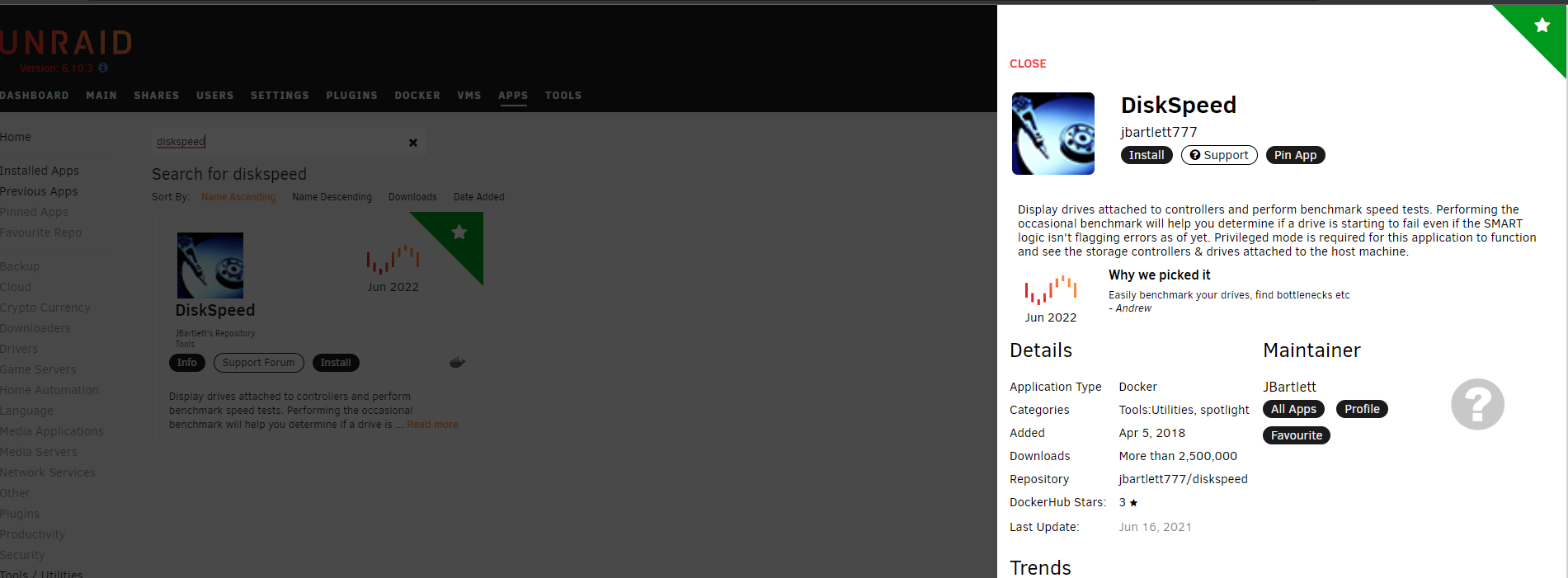Open Favourite Repo in the sidebar
The image size is (1568, 578).
[40, 233]
